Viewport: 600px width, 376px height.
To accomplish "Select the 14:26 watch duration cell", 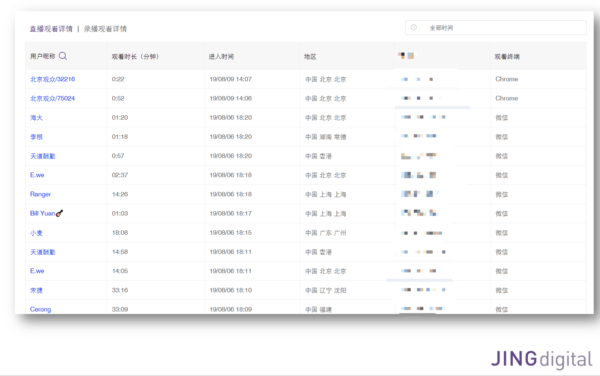I will (120, 194).
